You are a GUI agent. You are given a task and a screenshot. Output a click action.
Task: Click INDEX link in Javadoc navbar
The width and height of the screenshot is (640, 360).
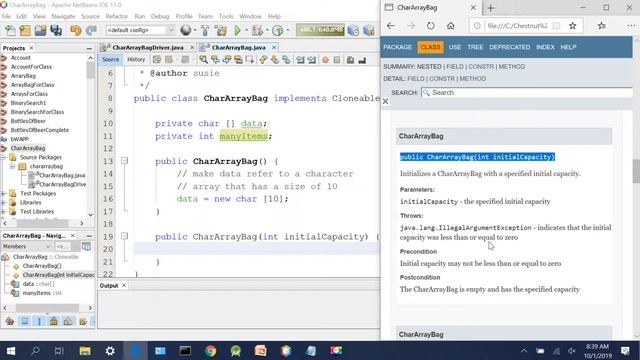coord(545,47)
